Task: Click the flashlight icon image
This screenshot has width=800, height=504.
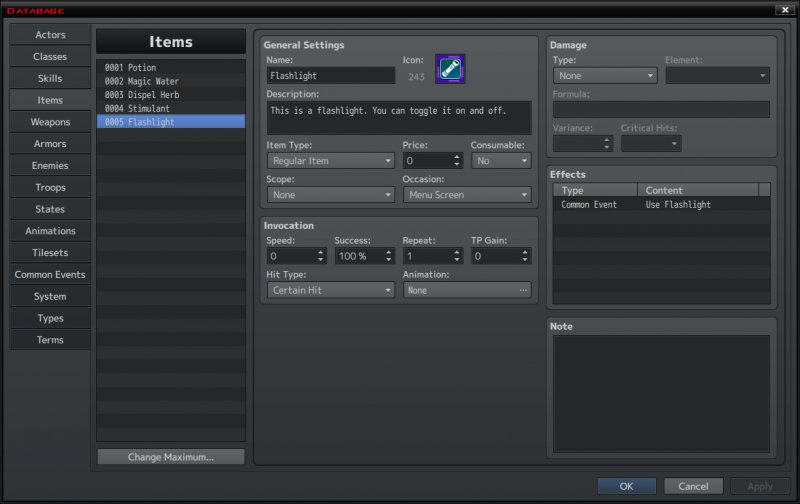Action: (450, 69)
